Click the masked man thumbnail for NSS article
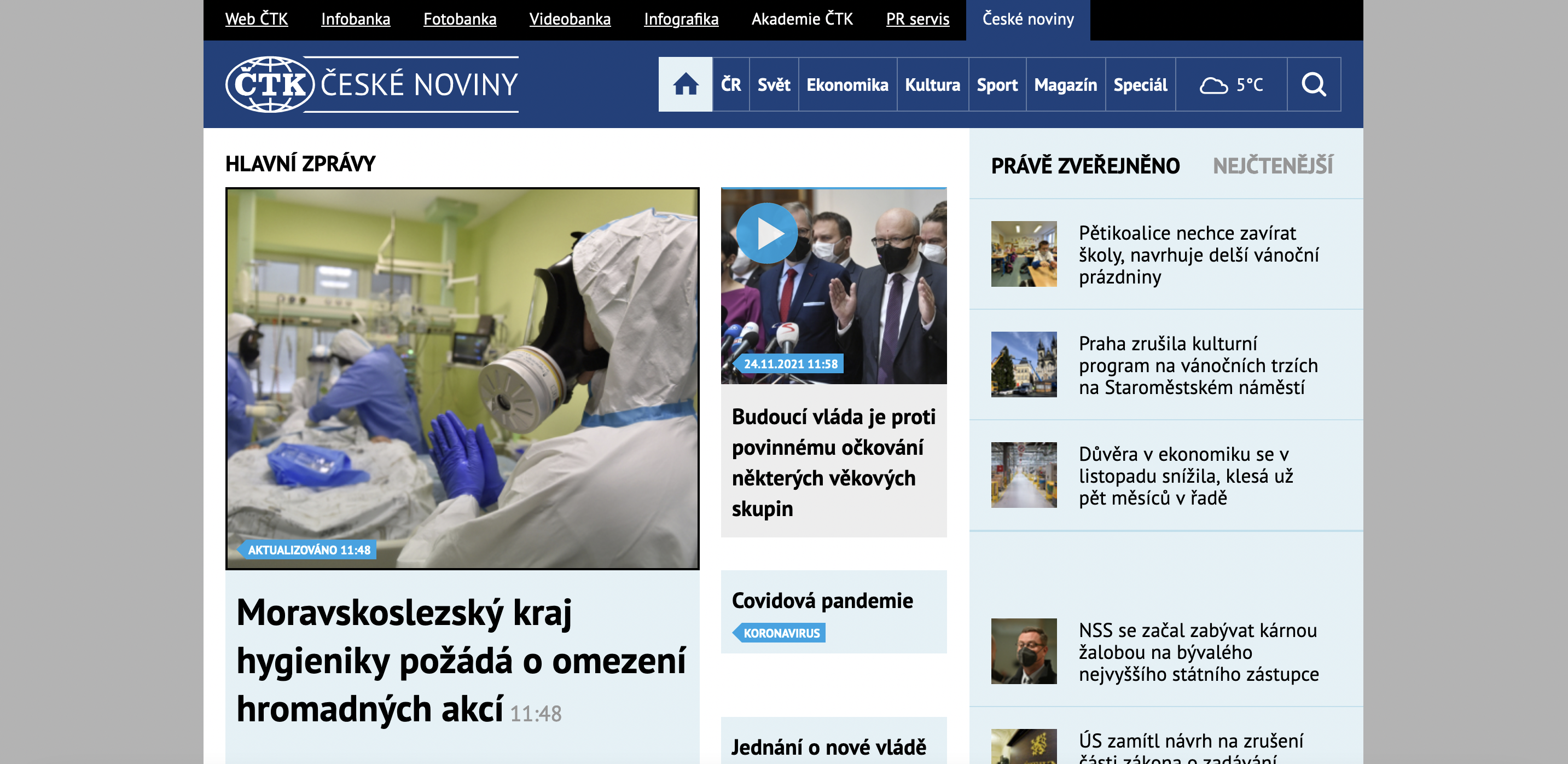Screen dimensions: 1568x764 tap(1024, 651)
